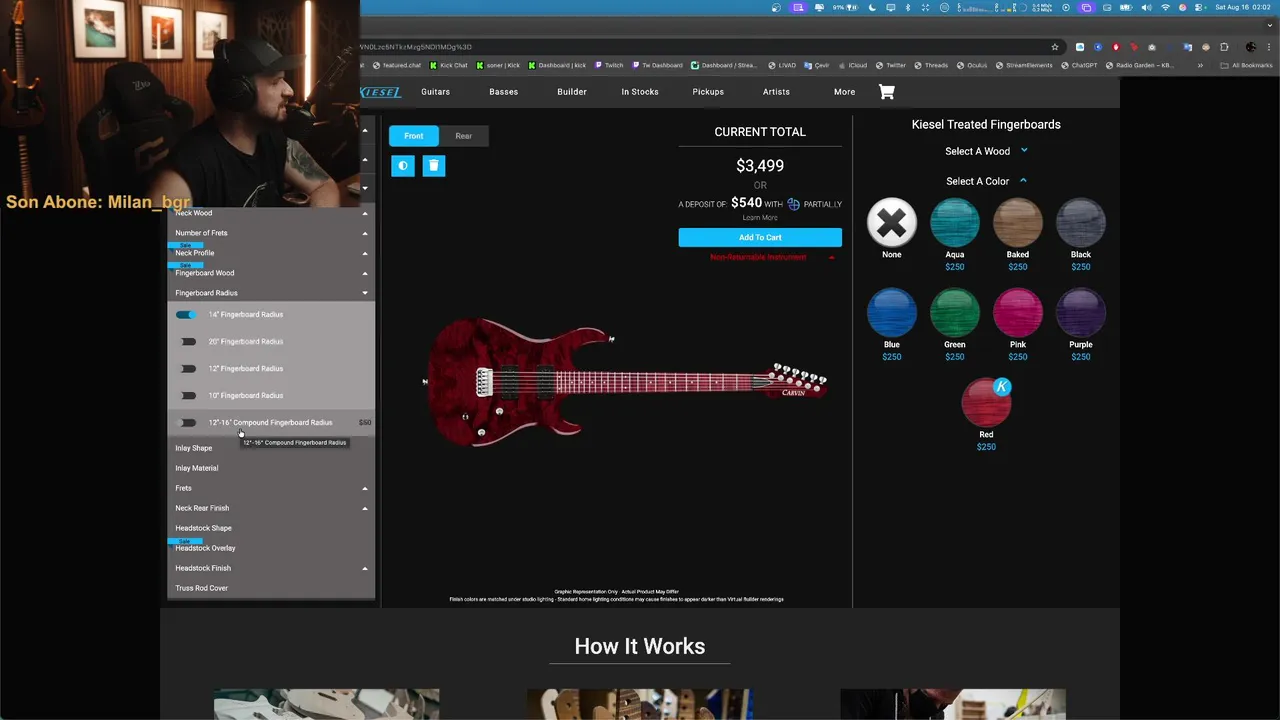This screenshot has width=1280, height=720.
Task: Open Oculus bookmark
Action: pos(971,65)
